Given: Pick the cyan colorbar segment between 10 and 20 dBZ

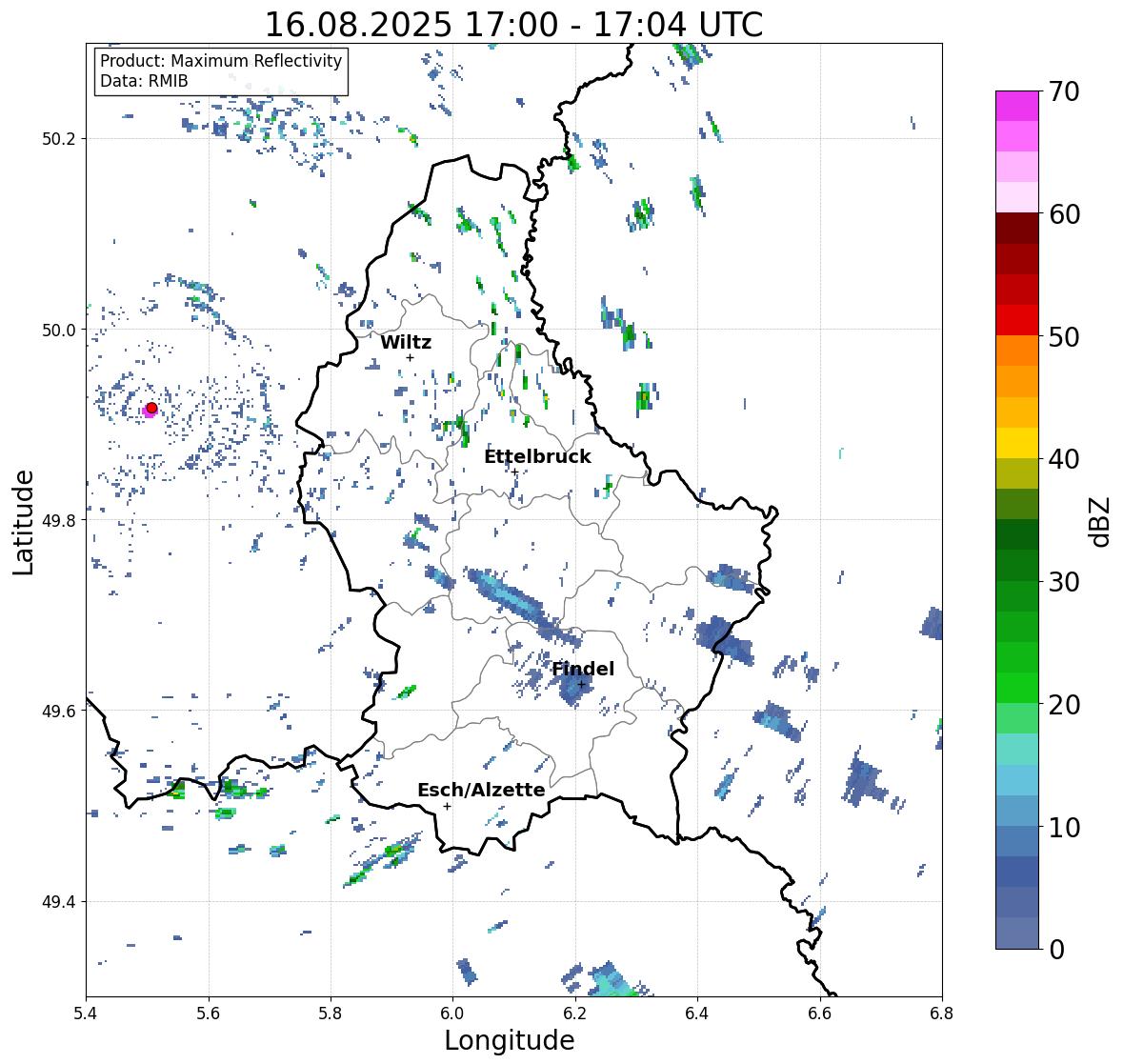Looking at the screenshot, I should tap(1017, 780).
